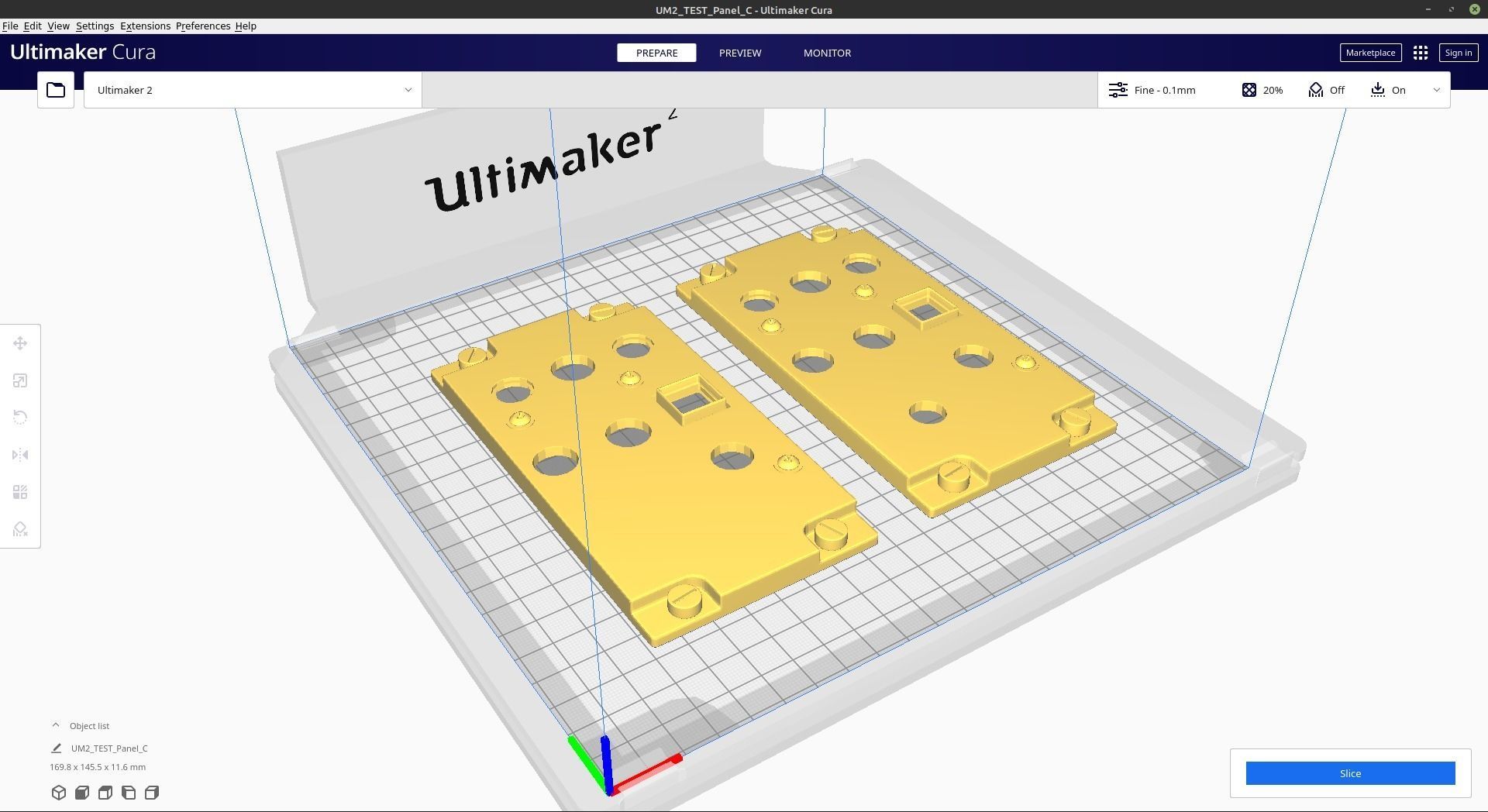Switch to the PREVIEW stage

point(740,53)
